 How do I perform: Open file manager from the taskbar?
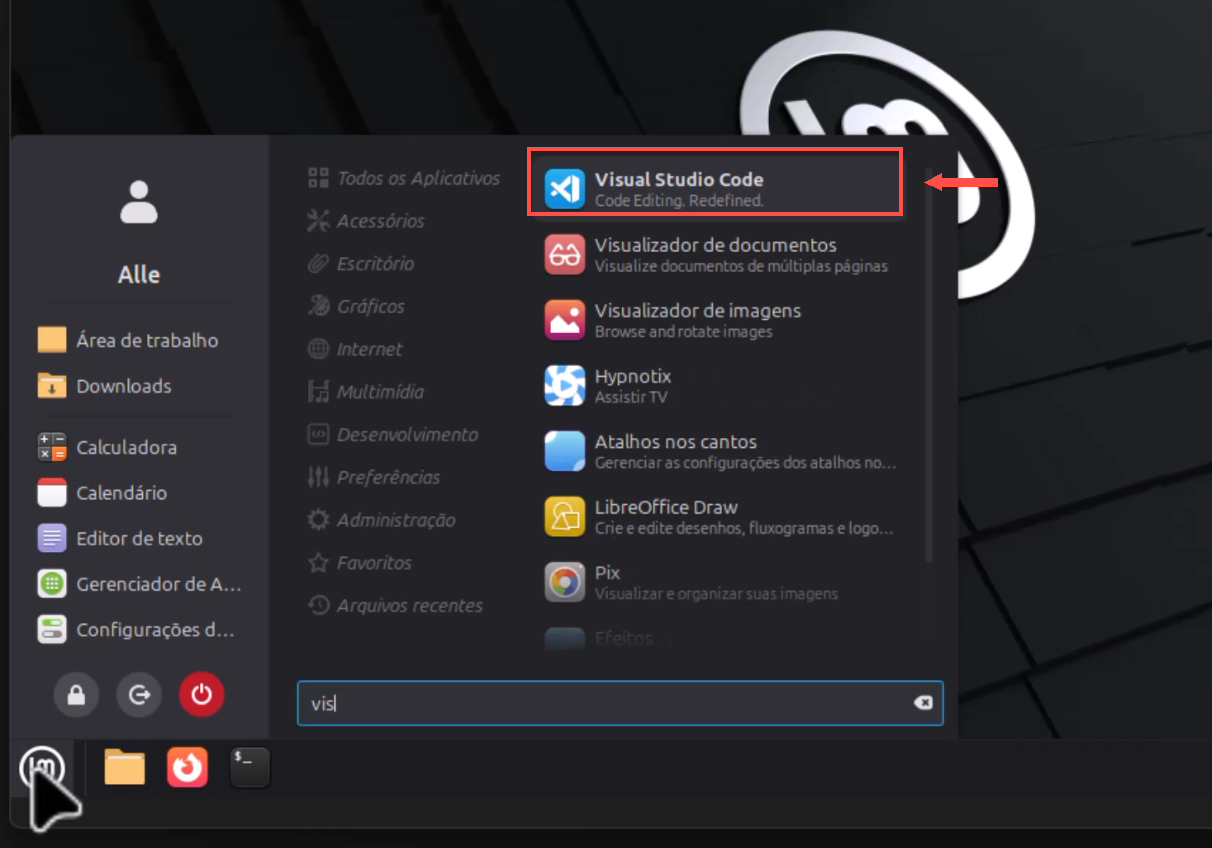point(125,768)
